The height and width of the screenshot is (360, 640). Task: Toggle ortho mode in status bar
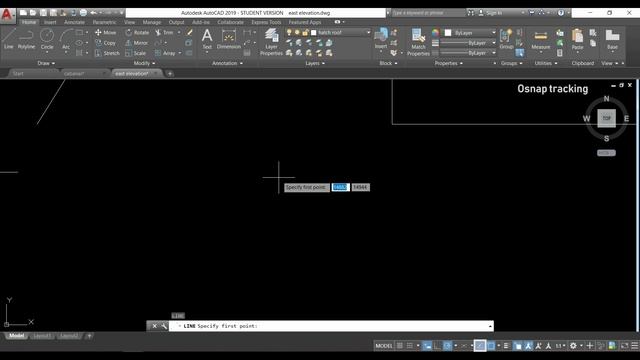pos(437,346)
